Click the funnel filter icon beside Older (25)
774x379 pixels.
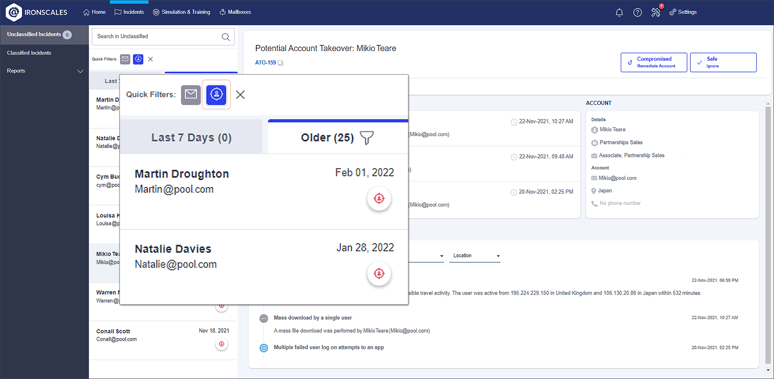point(367,138)
